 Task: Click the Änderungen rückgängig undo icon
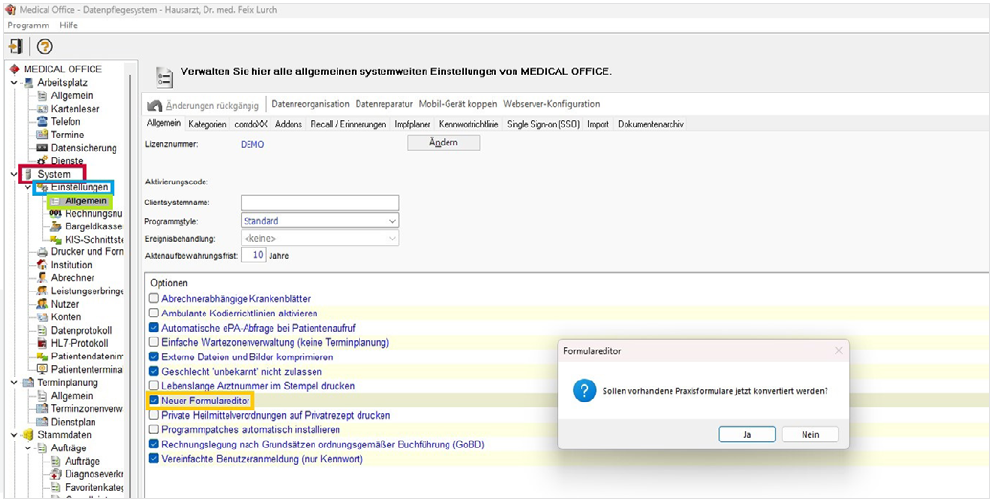155,105
